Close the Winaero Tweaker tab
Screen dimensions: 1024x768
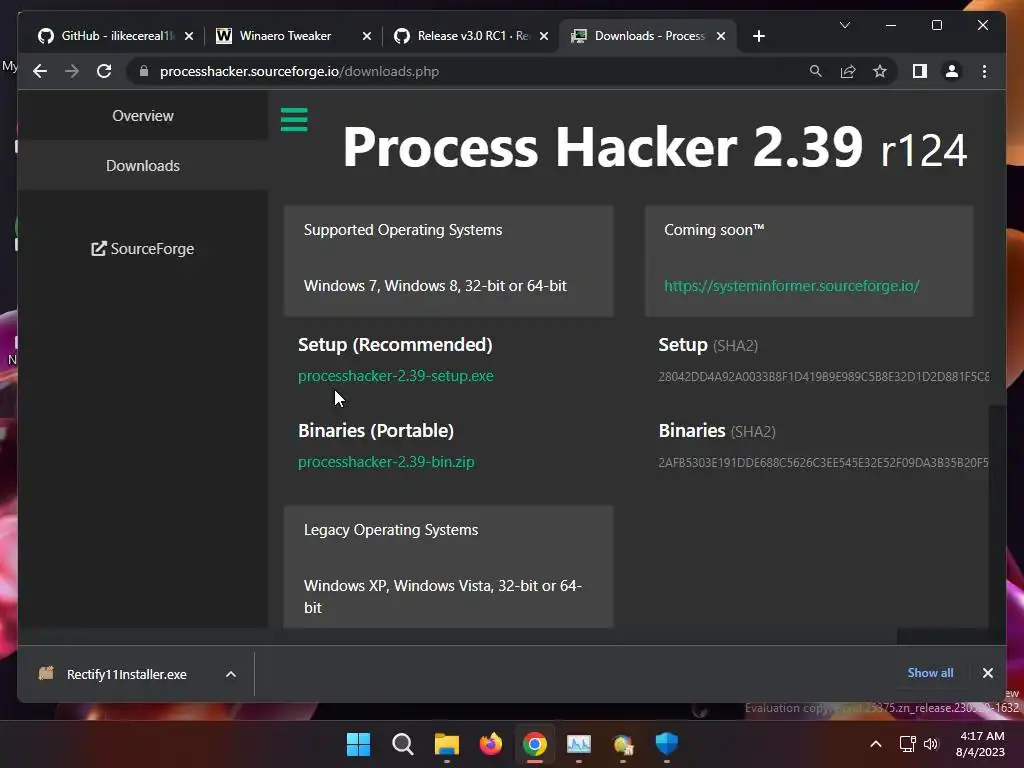coord(366,36)
